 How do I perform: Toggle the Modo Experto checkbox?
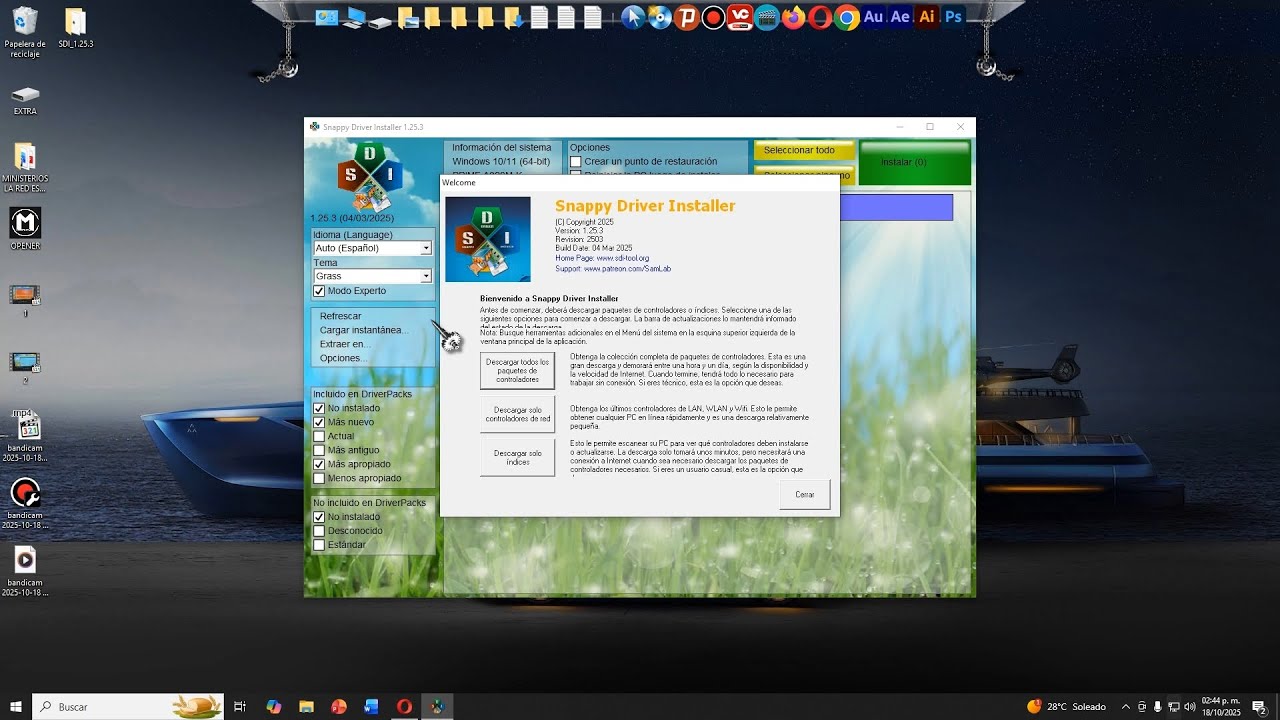(x=319, y=291)
